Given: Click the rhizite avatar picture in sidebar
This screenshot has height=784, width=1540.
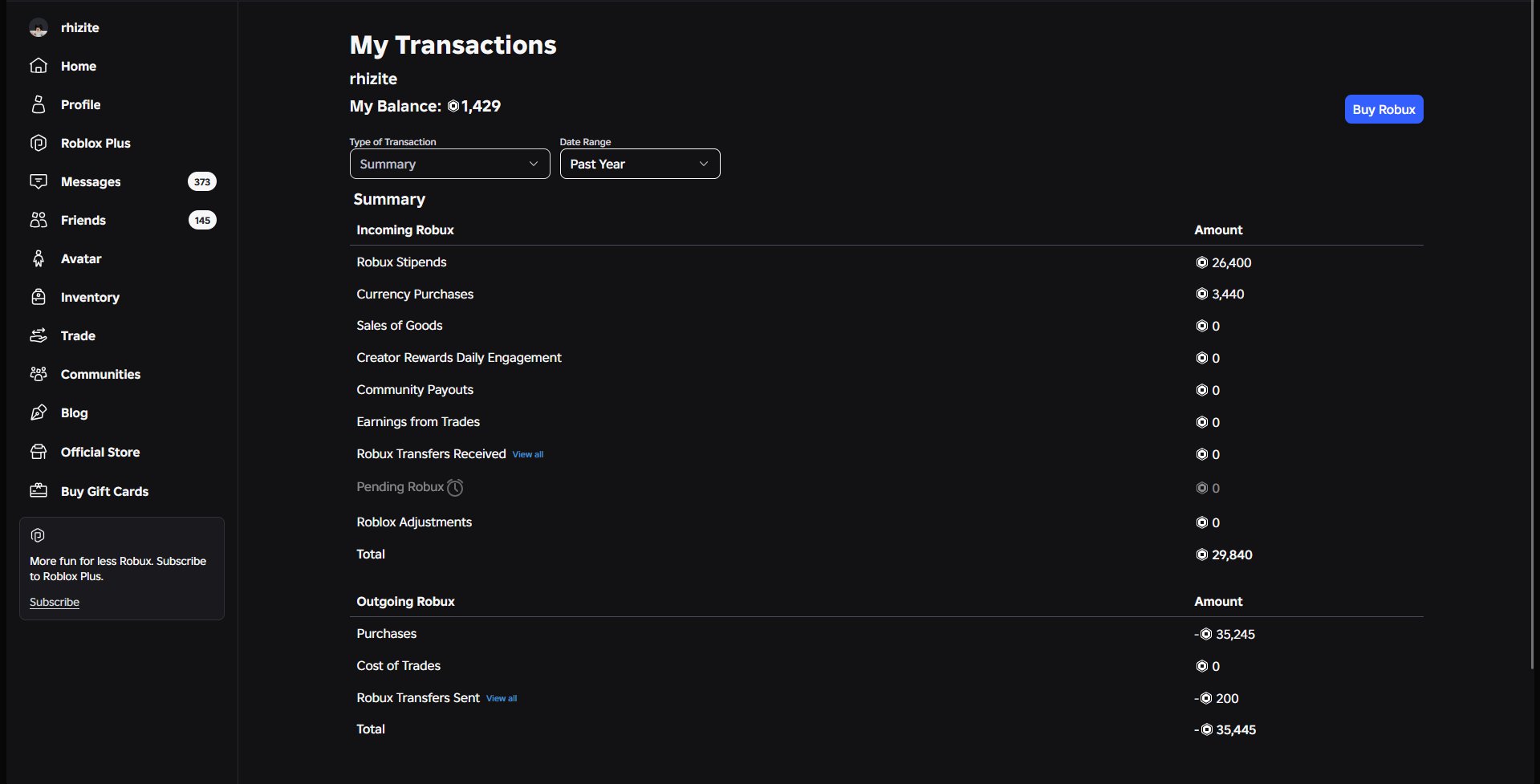Looking at the screenshot, I should 39,28.
